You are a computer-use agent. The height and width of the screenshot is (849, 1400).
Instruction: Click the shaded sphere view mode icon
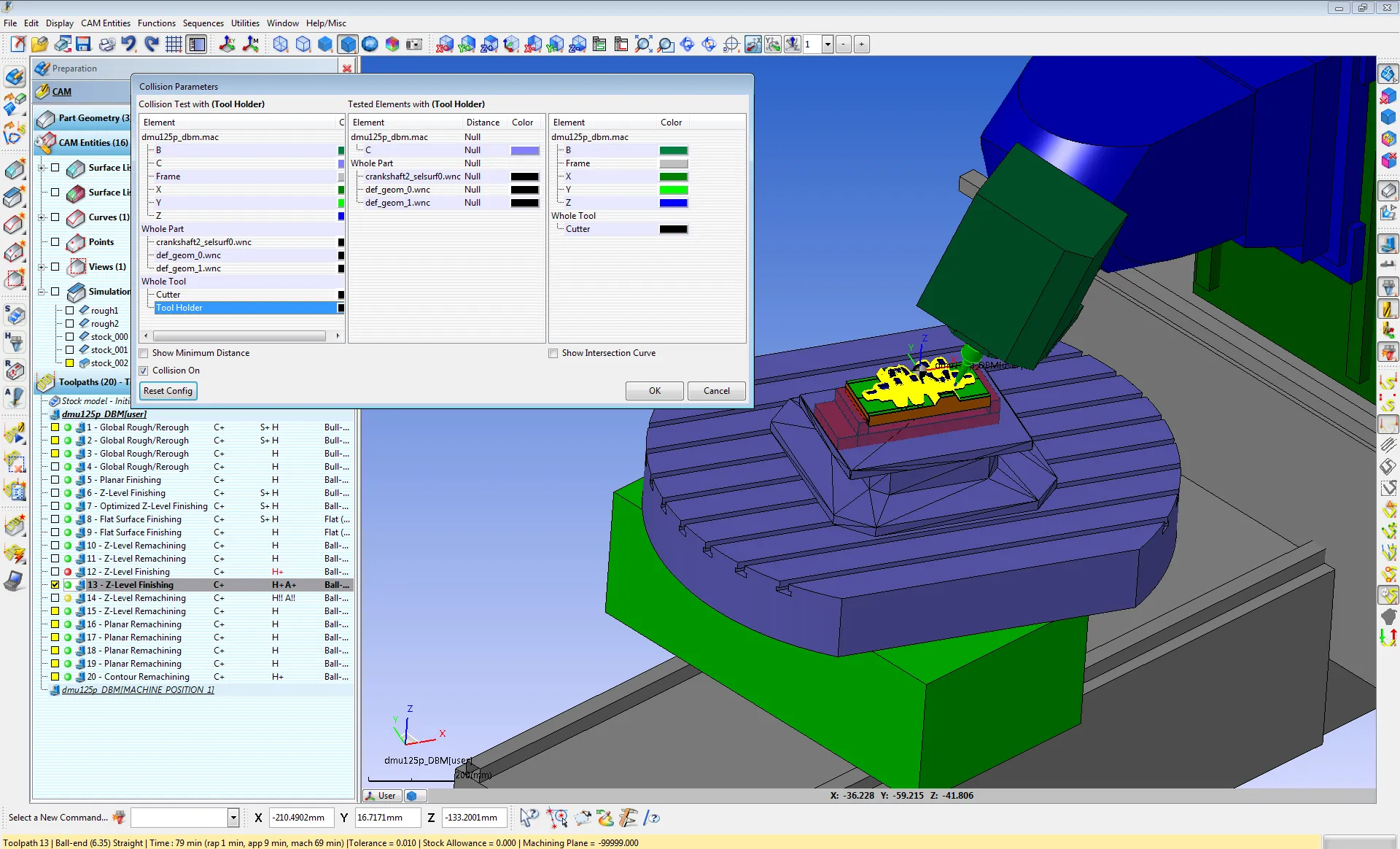pos(369,44)
